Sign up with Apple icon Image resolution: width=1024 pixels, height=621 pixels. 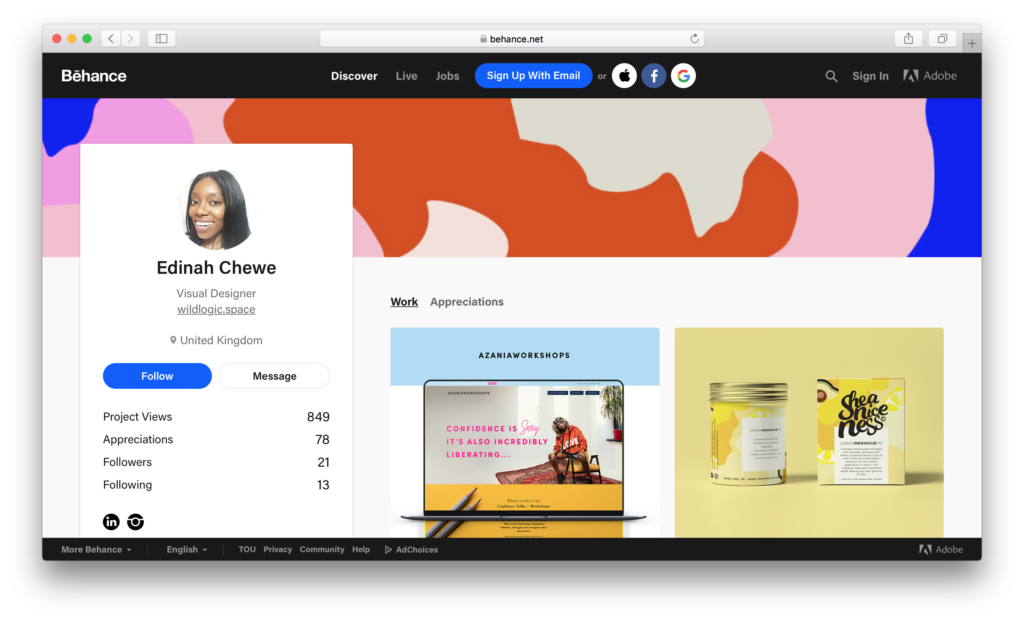pos(624,76)
